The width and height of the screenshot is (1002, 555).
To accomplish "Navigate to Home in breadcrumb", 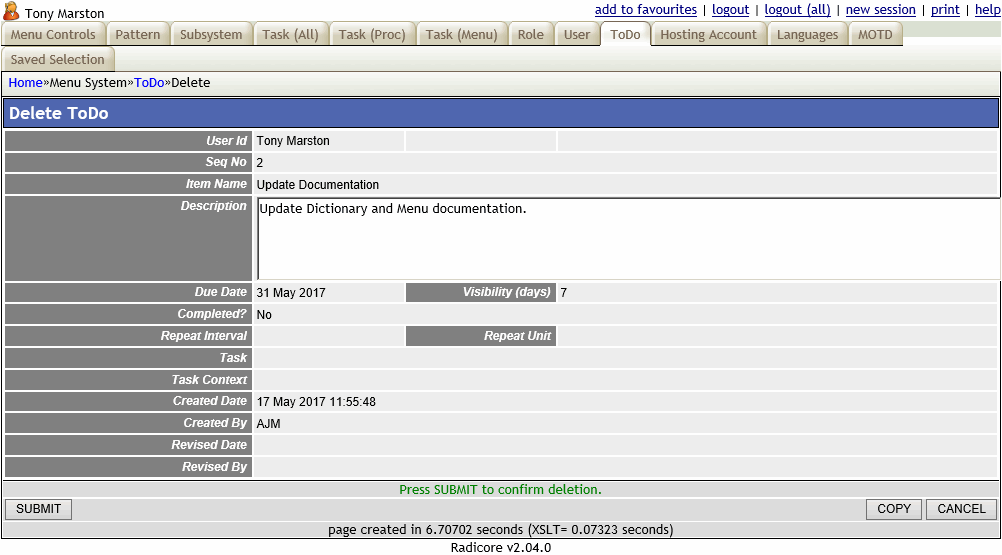I will [25, 83].
